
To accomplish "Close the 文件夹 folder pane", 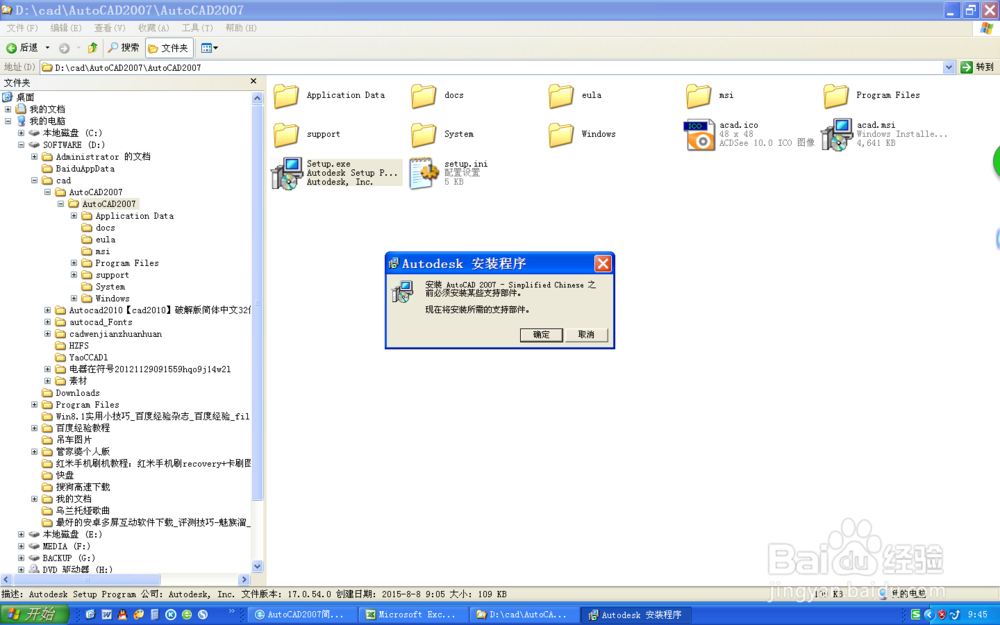I will pos(253,81).
